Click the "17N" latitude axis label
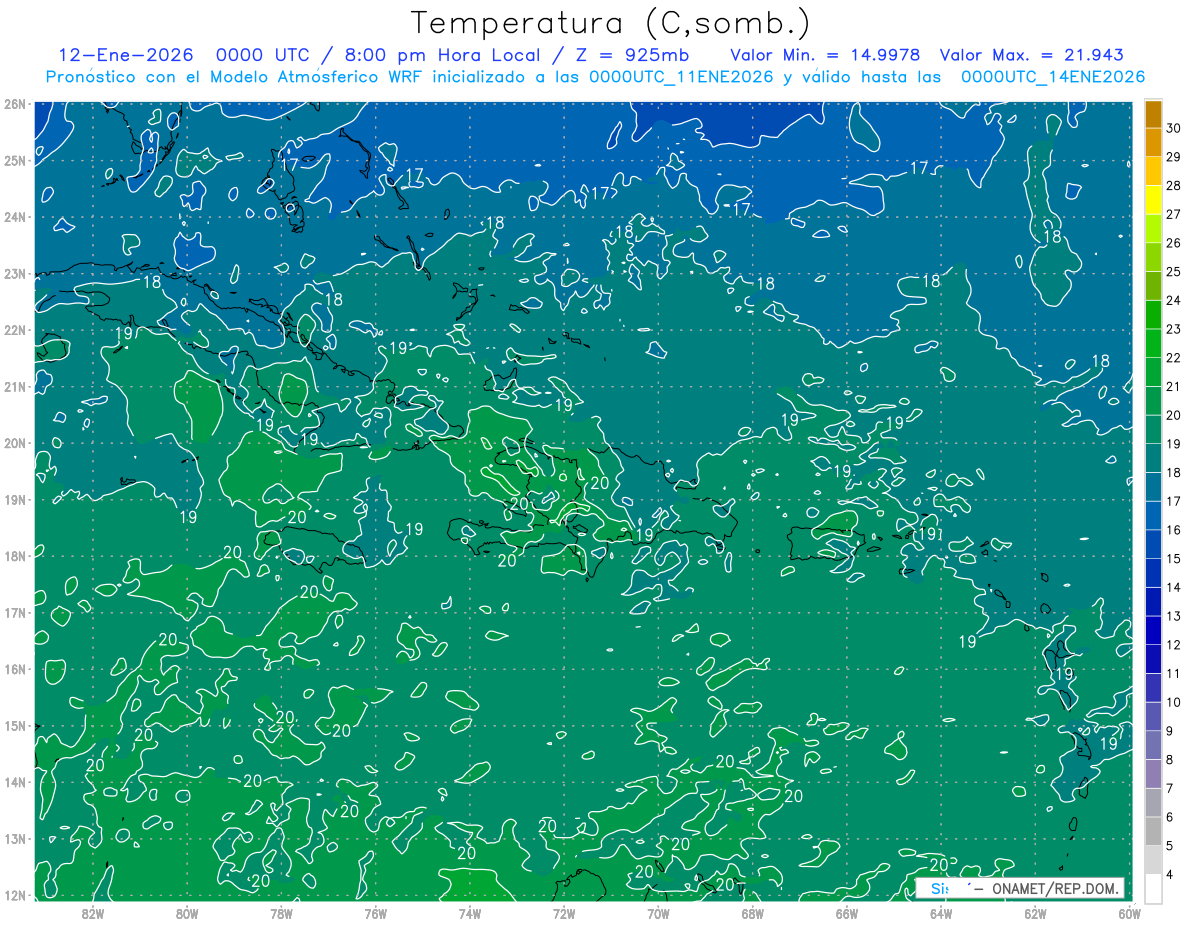Viewport: 1200px width, 927px height. 14,612
